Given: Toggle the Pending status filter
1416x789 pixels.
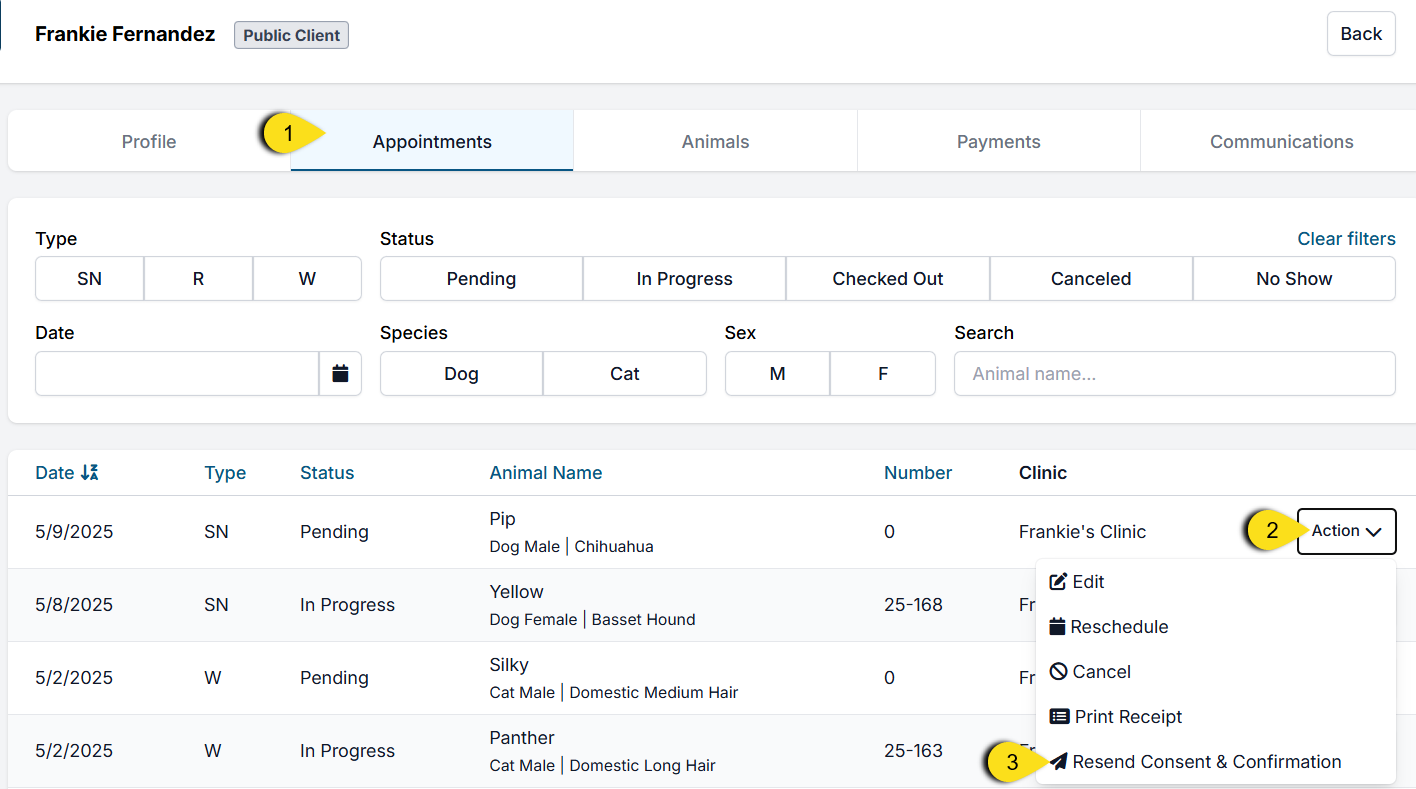Looking at the screenshot, I should pyautogui.click(x=481, y=279).
